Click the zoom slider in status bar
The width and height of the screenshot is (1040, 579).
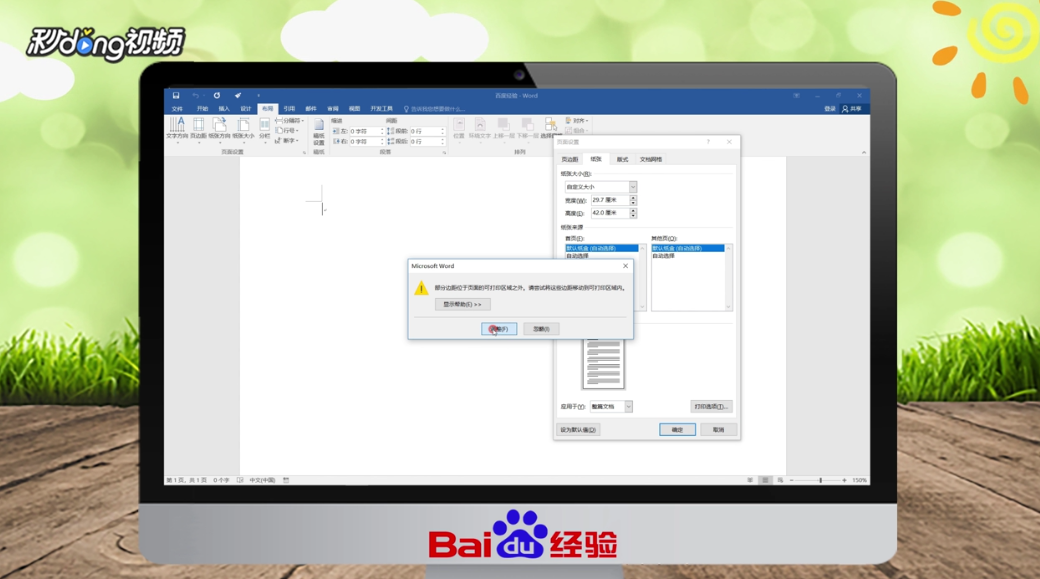[x=818, y=480]
